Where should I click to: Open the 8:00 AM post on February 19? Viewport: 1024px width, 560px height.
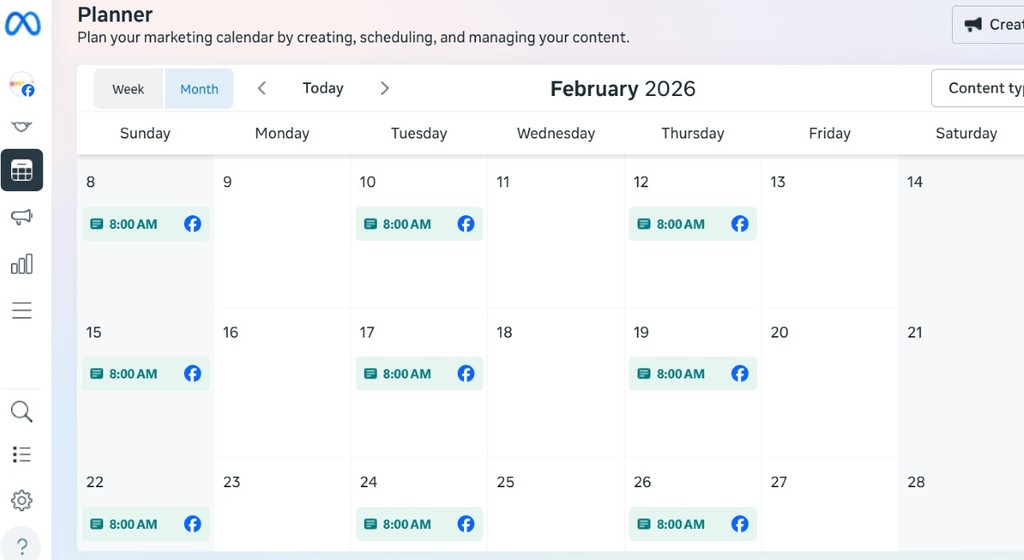click(681, 374)
